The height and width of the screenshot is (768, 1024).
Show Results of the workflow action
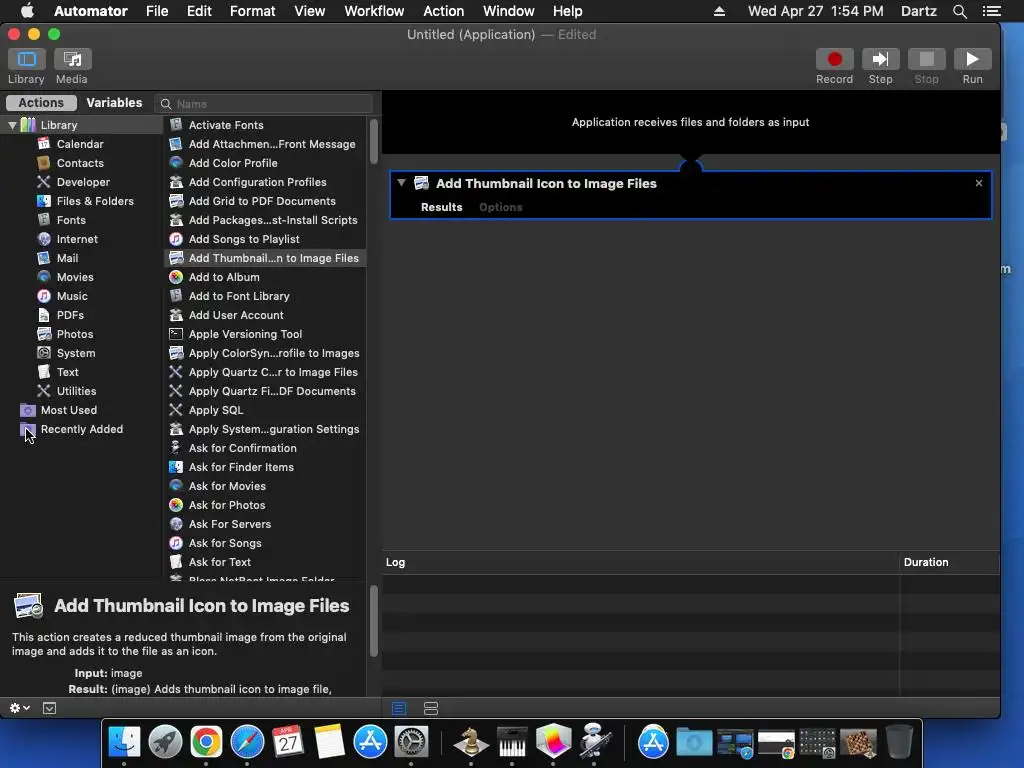click(441, 207)
